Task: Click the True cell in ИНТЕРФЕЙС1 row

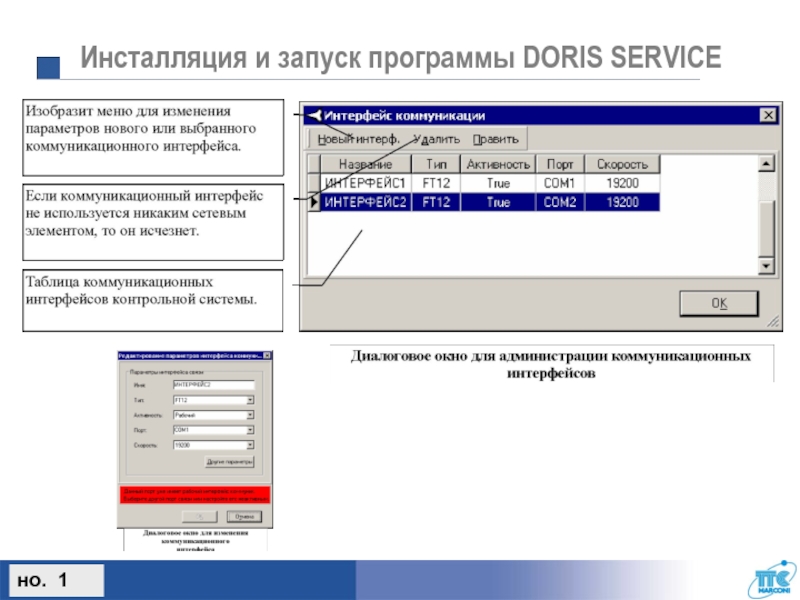Action: point(498,183)
